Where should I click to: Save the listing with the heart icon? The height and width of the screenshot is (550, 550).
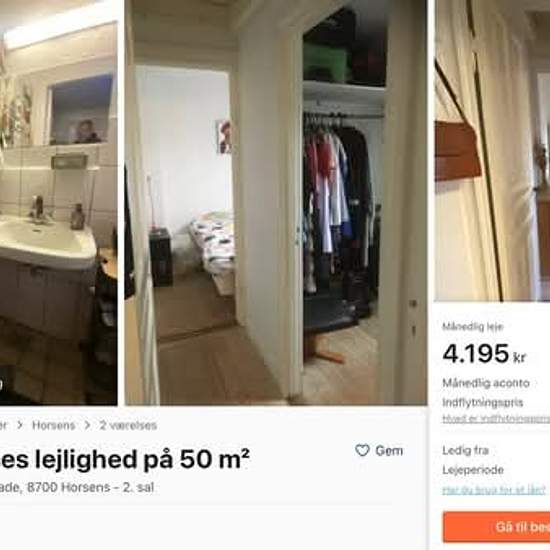coord(362,450)
